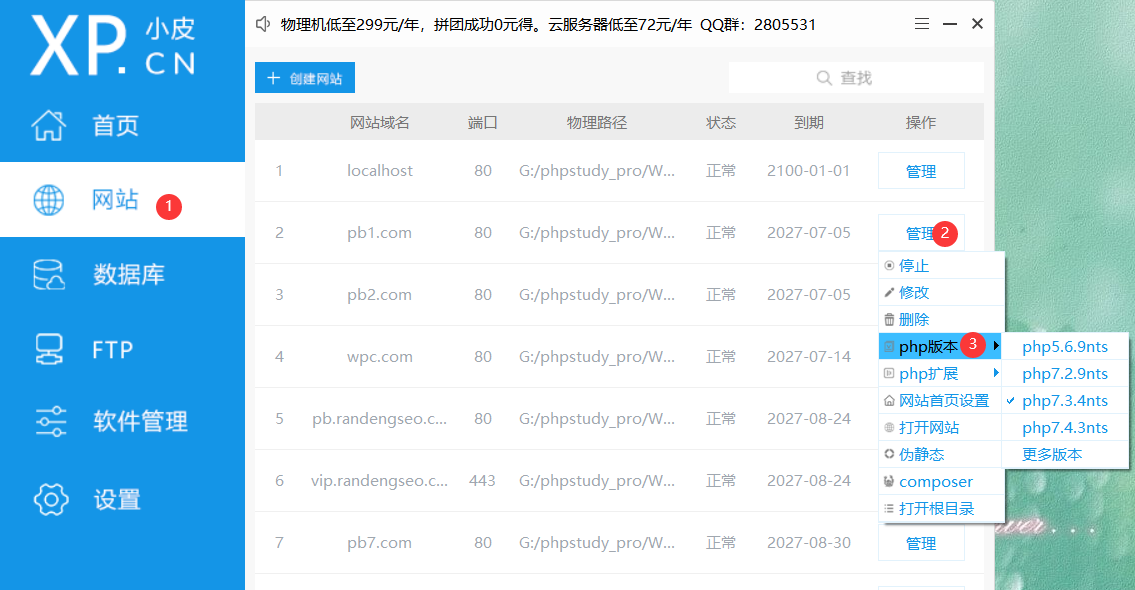Select the localhost domain cell

(x=379, y=171)
